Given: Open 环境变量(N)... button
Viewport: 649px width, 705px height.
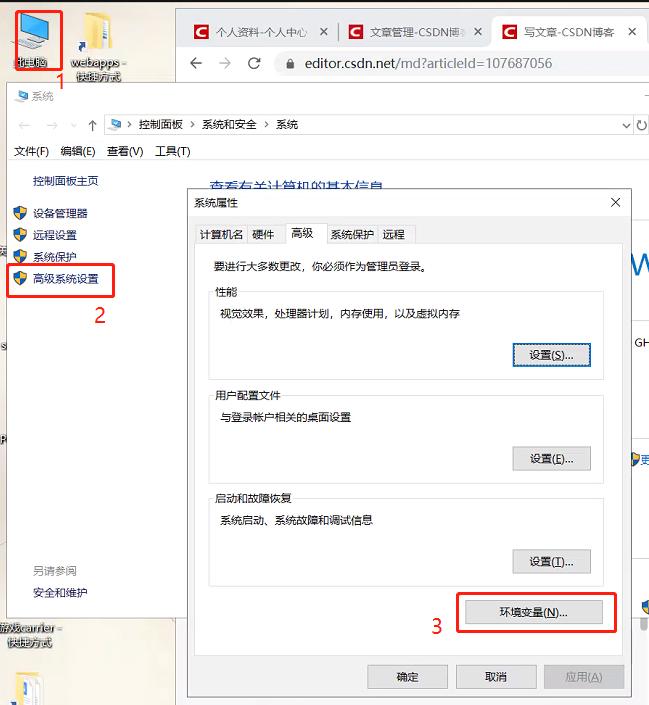Looking at the screenshot, I should coord(534,612).
